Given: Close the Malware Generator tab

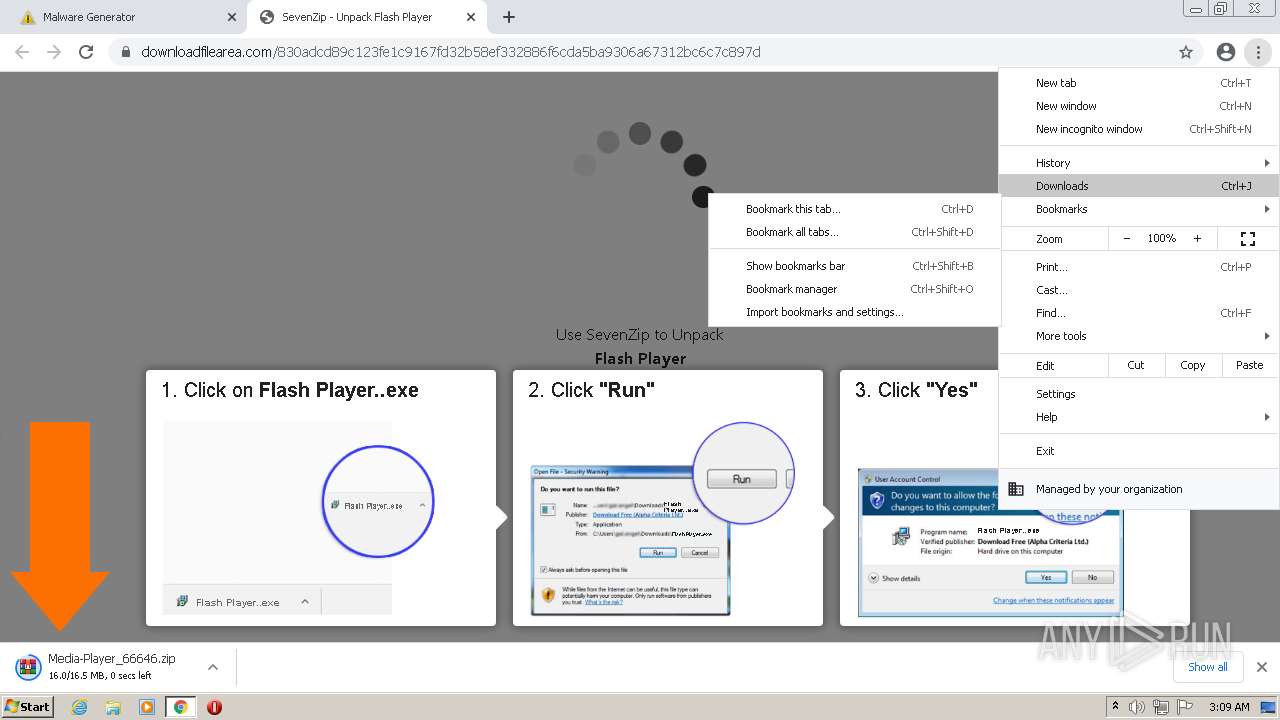Looking at the screenshot, I should (x=231, y=17).
